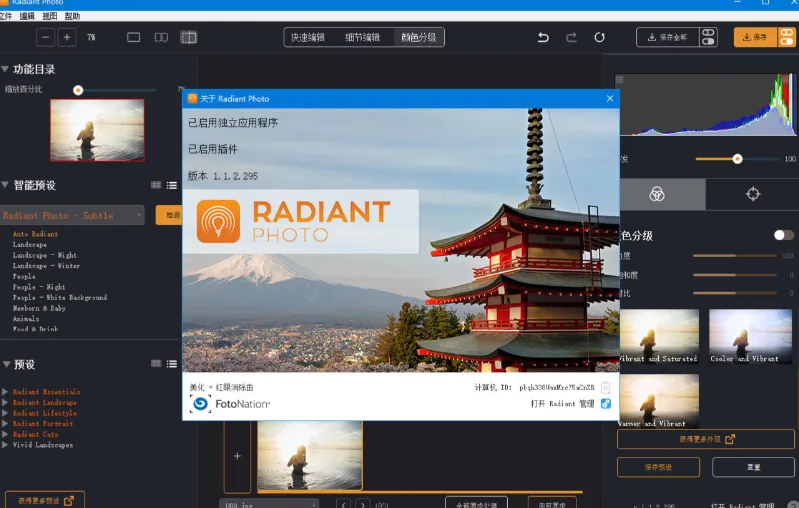This screenshot has height=508, width=799.
Task: Select the People - White Background preset
Action: tap(60, 298)
